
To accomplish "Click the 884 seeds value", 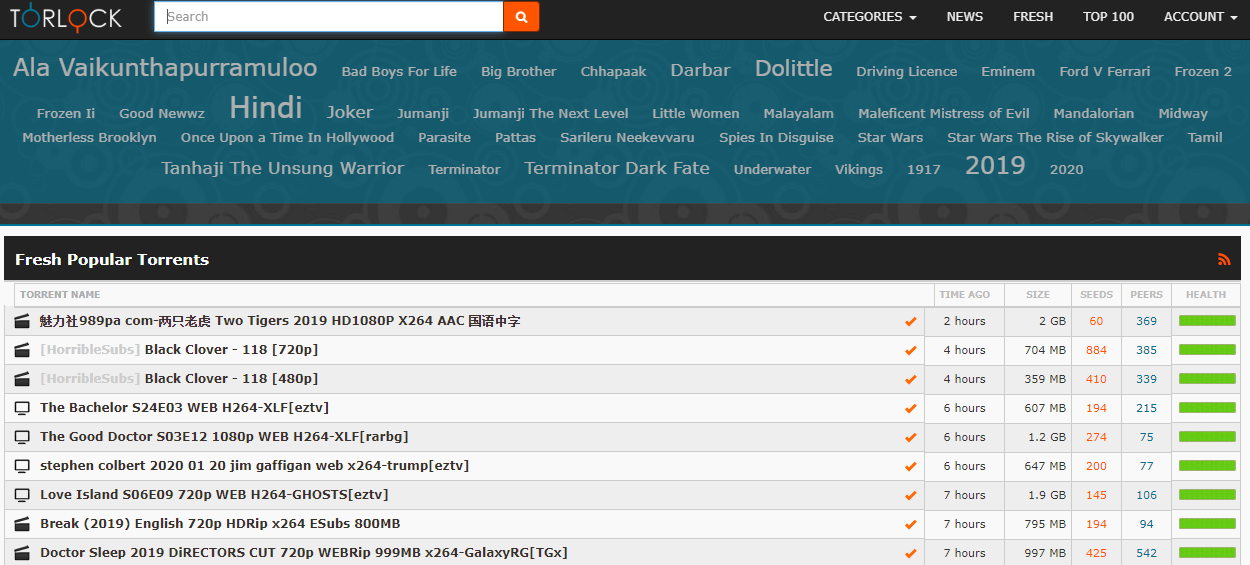I will click(1096, 350).
